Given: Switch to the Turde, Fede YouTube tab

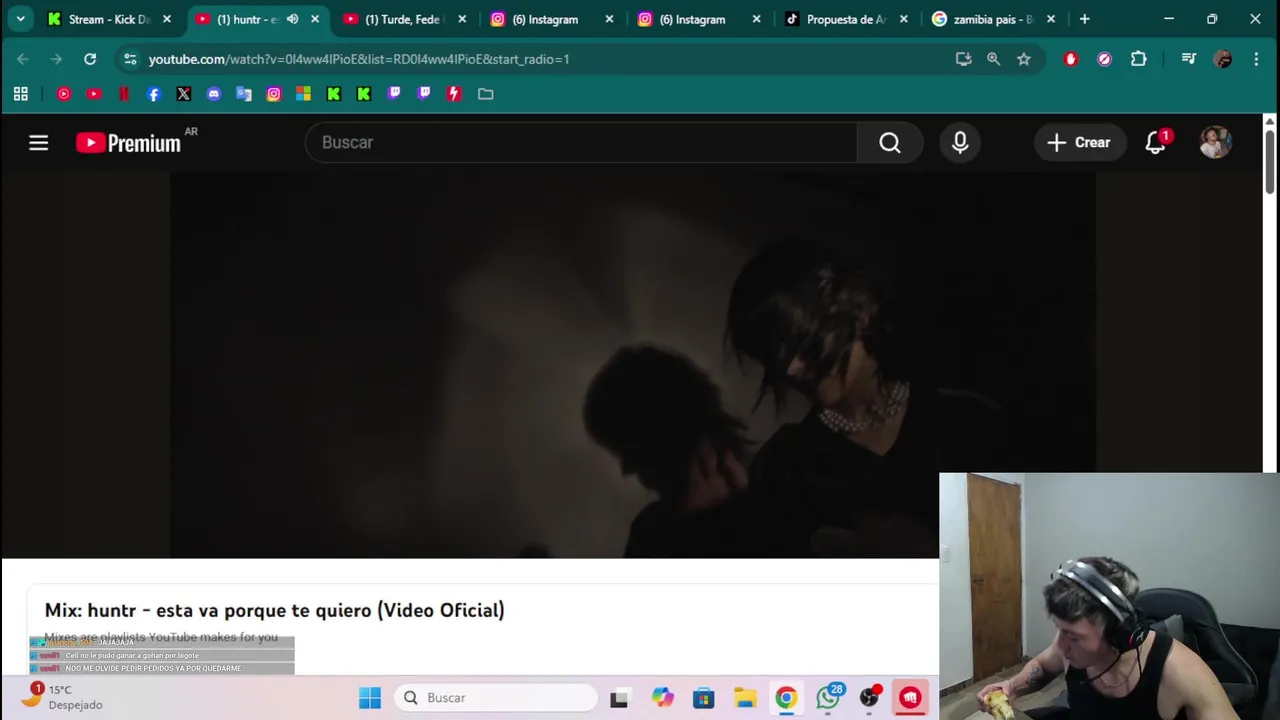Looking at the screenshot, I should 403,19.
